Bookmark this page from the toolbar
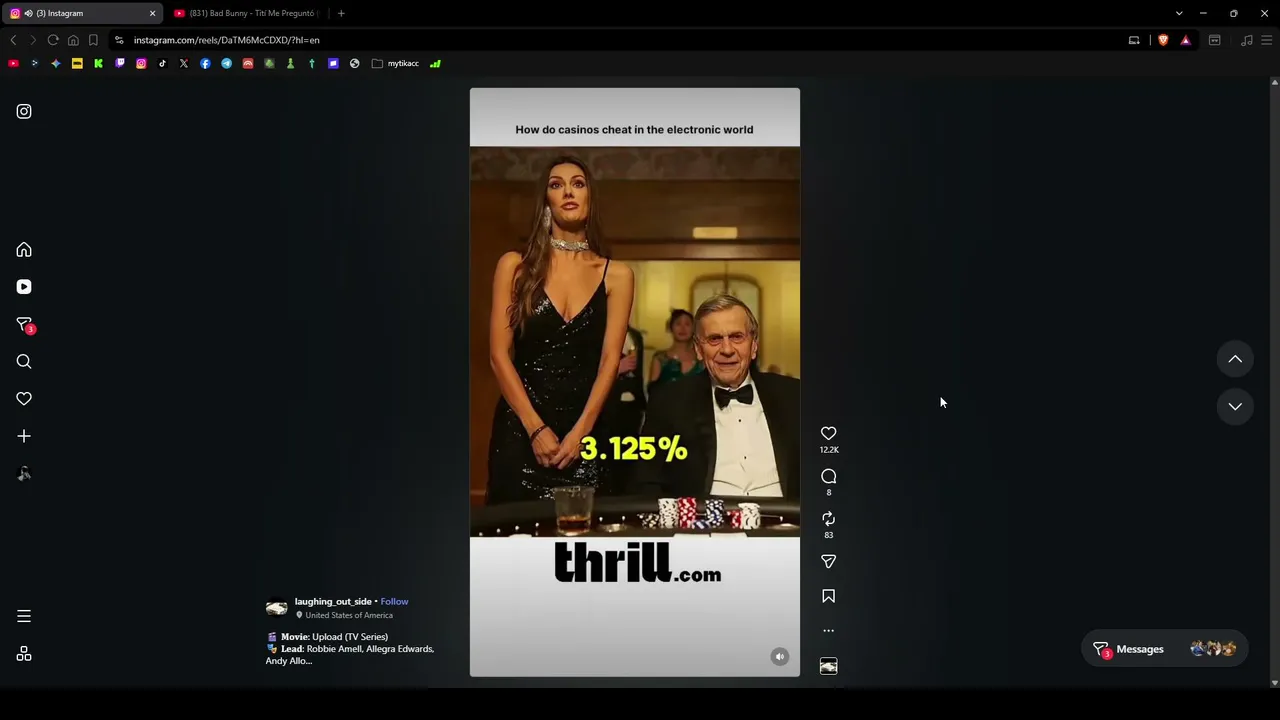Screen dimensions: 1280x720 tap(93, 40)
